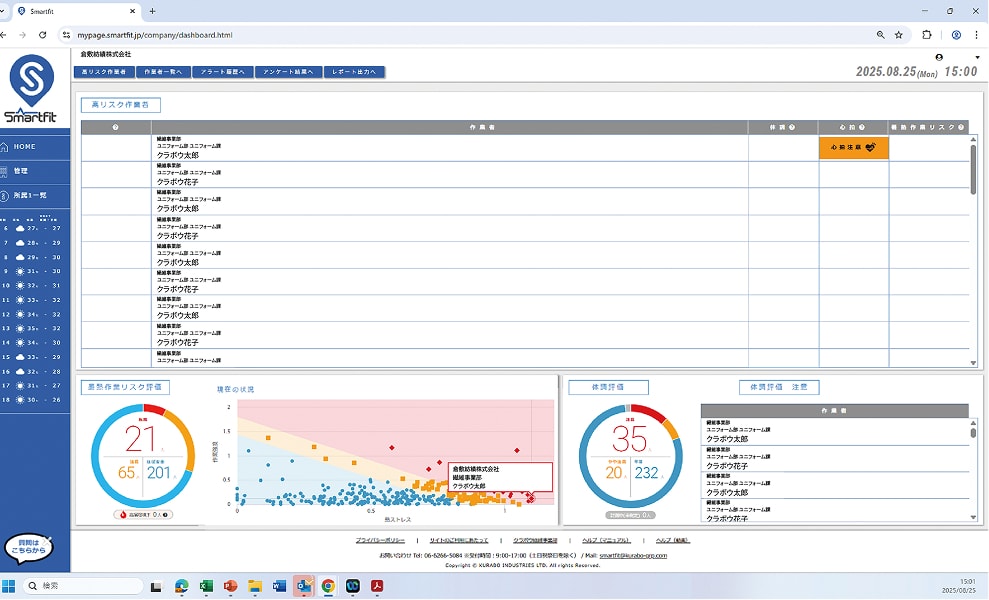Click the help icon next to 心拍 header
989x600 pixels.
point(862,127)
